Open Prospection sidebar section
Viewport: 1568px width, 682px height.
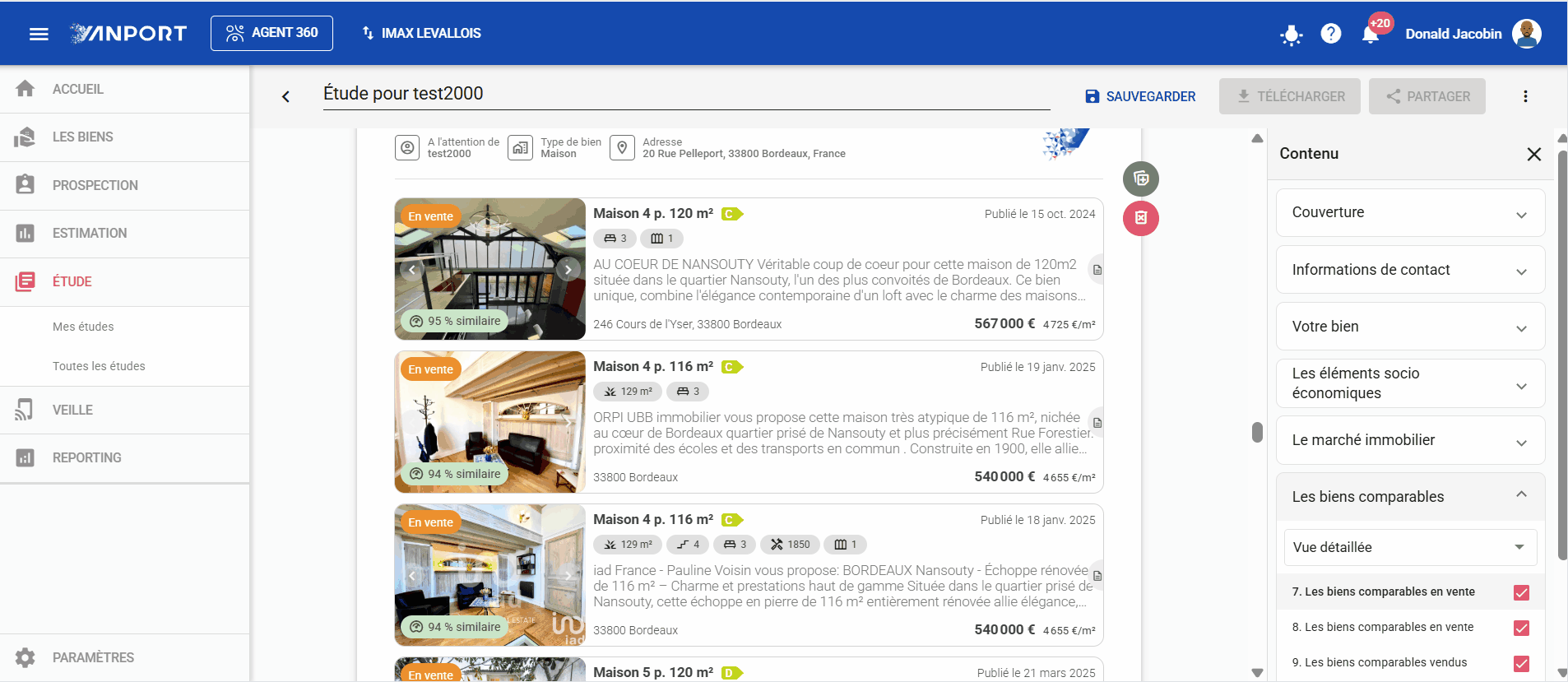[x=124, y=185]
